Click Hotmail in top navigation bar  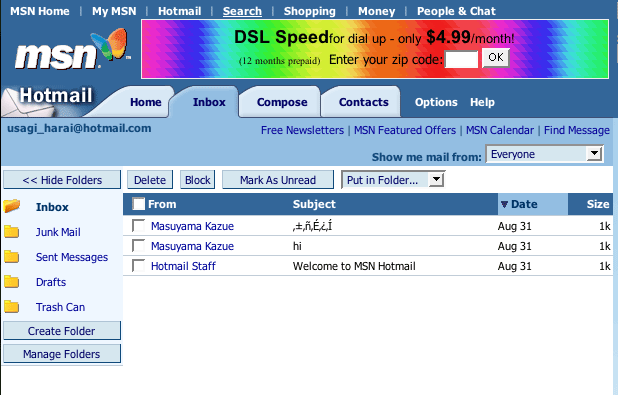tap(179, 11)
